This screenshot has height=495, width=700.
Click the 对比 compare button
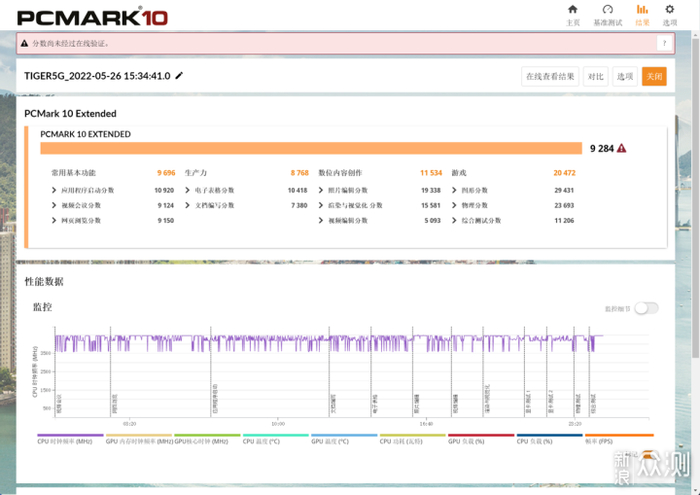coord(596,76)
